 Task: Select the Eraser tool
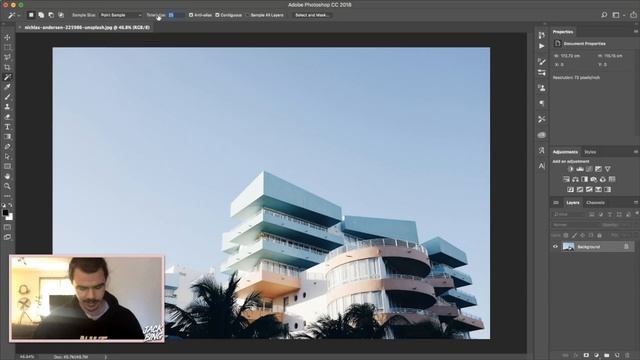click(7, 117)
